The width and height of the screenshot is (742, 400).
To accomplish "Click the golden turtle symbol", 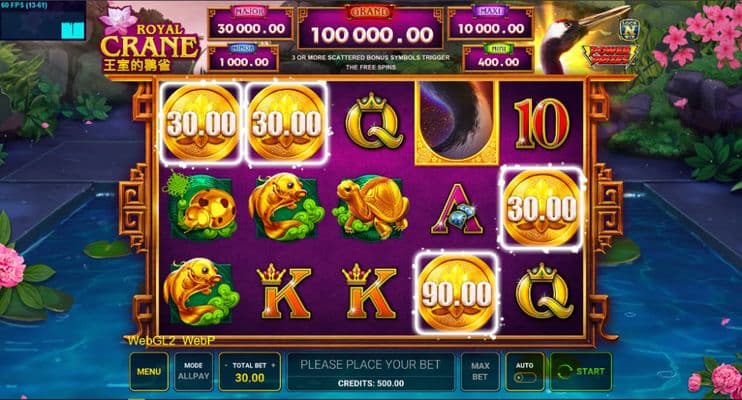I will [x=371, y=207].
